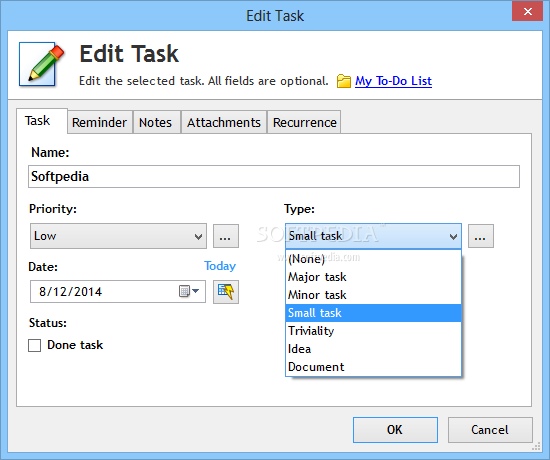Choose Triviality from the Type list
Viewport: 550px width, 460px height.
pos(373,331)
